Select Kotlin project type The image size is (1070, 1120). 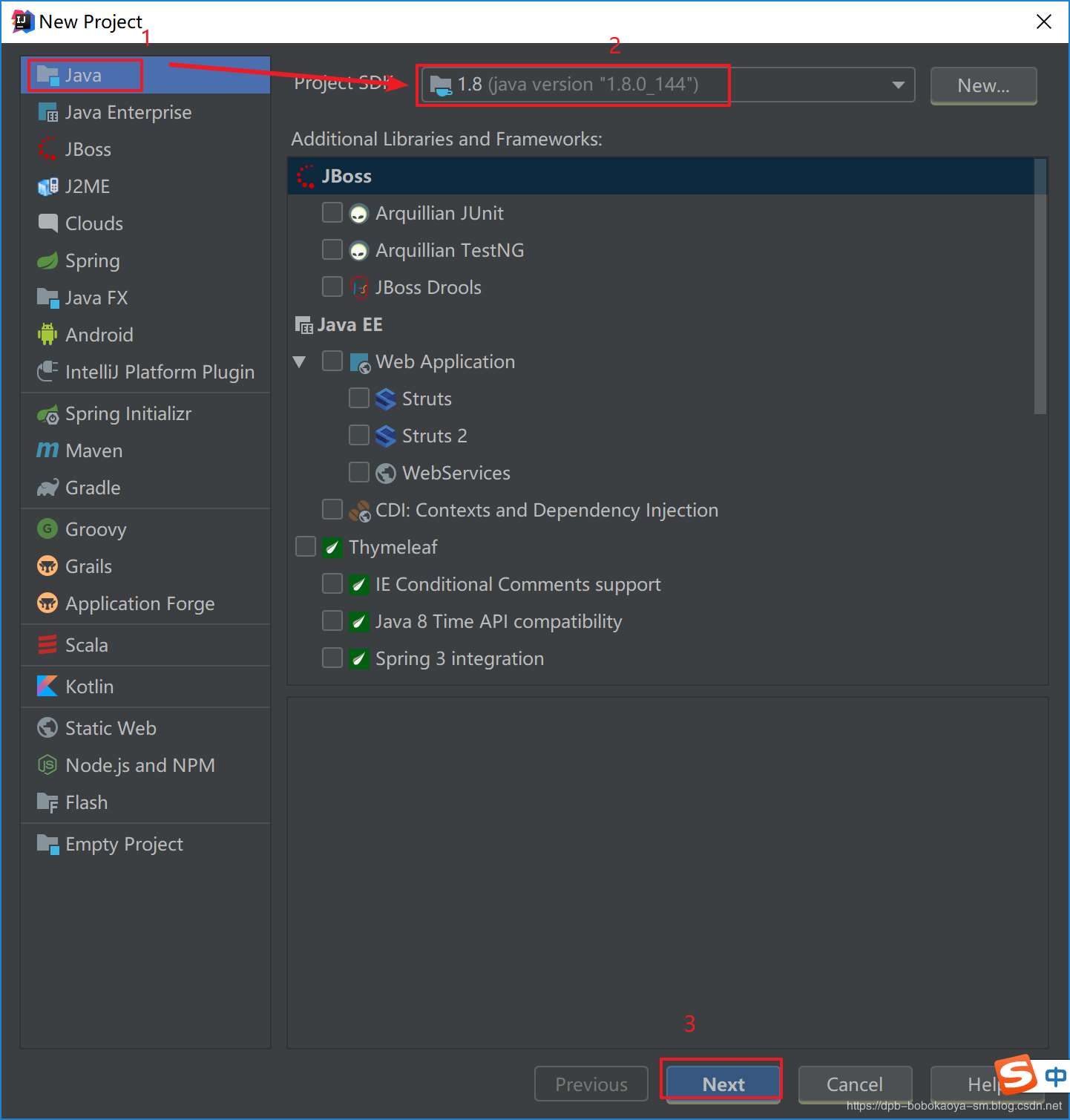coord(145,687)
